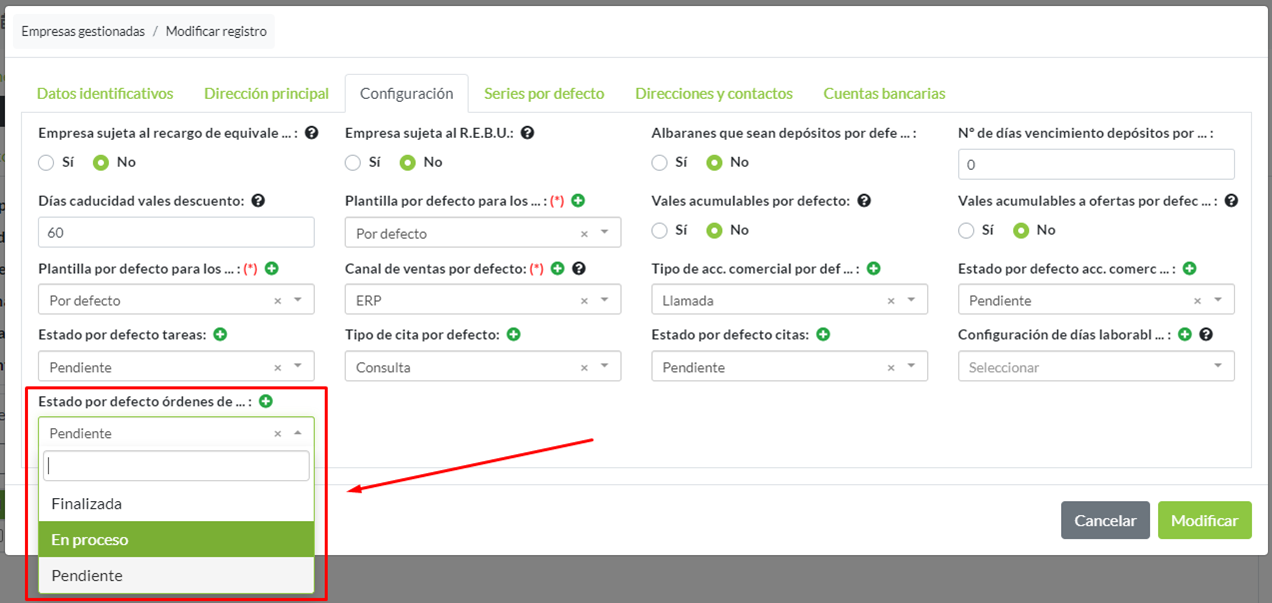Viewport: 1272px width, 603px height.
Task: Click green plus beside Tipo de cita por defecto
Action: (x=513, y=335)
